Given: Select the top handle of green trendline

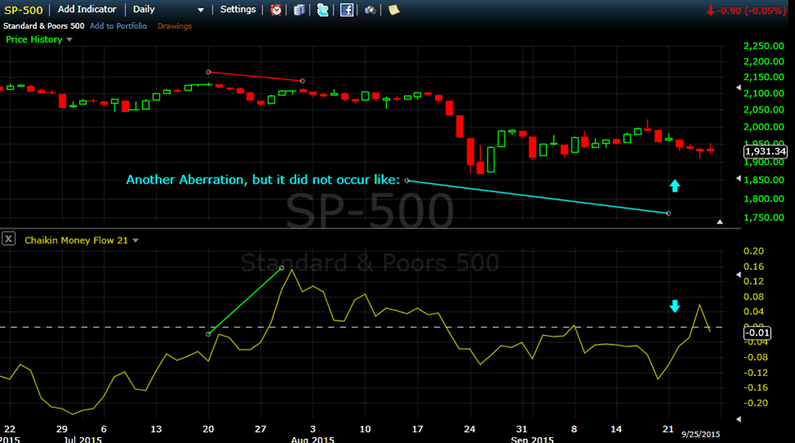Looking at the screenshot, I should 282,268.
